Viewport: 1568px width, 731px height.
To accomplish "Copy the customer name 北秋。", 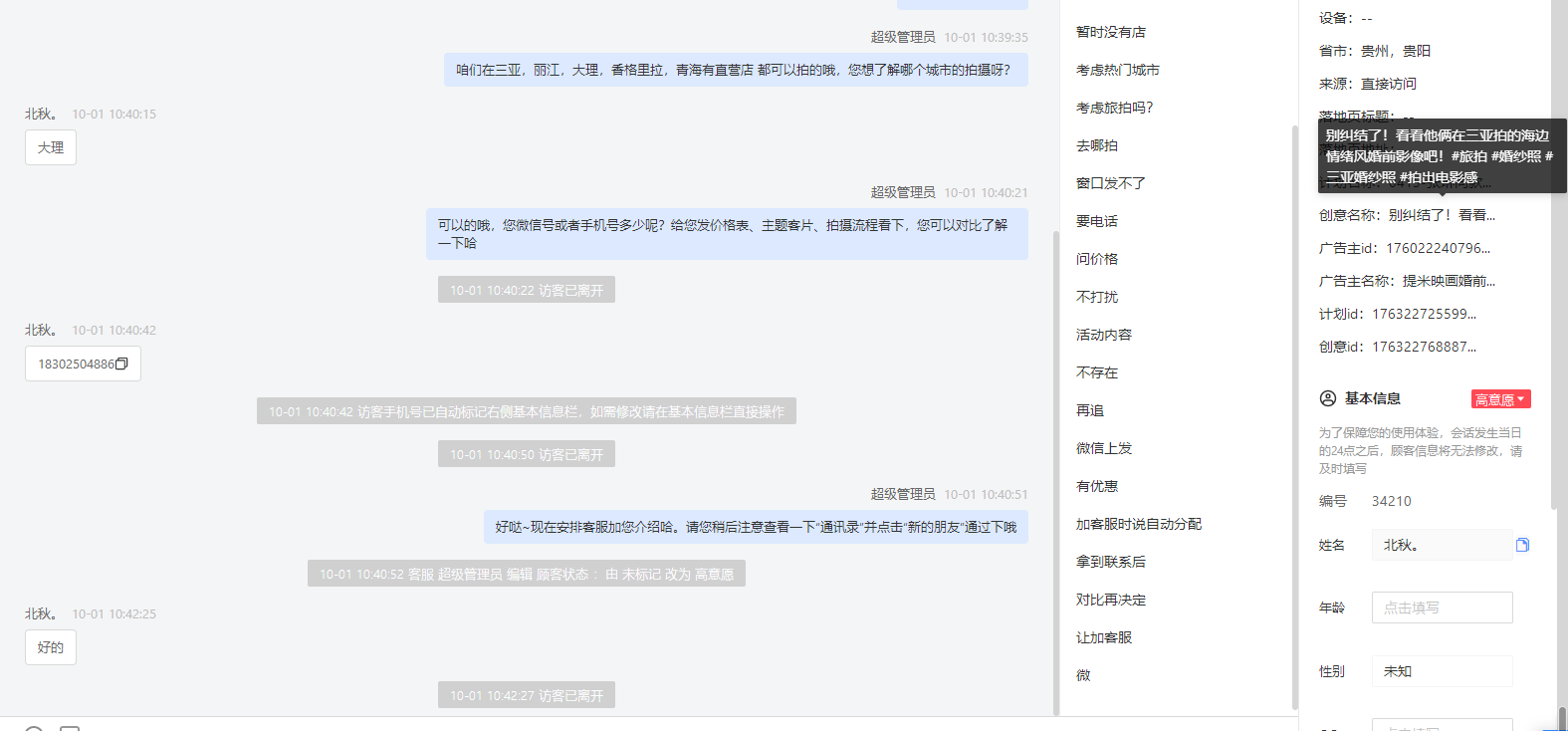I will tap(1522, 545).
